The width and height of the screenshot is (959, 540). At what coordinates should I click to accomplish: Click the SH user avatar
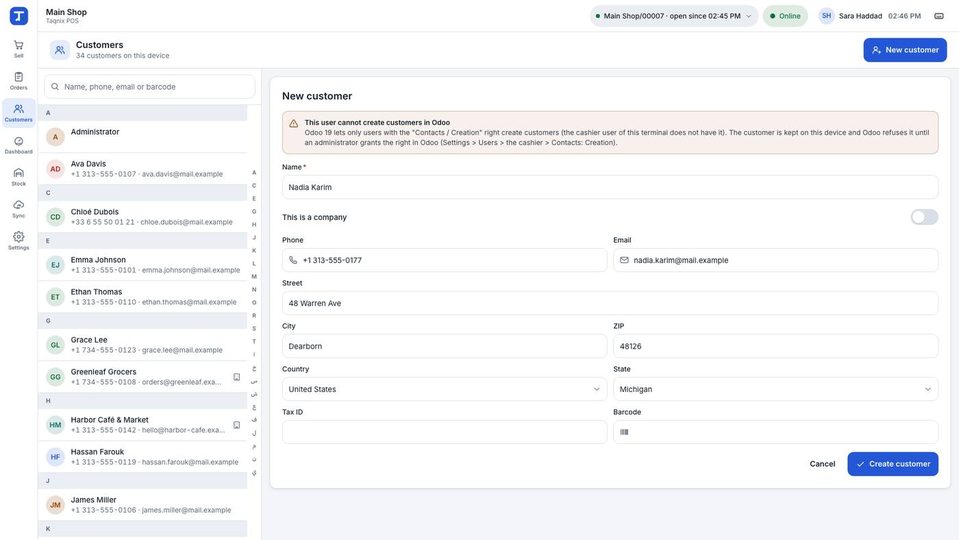(x=826, y=16)
